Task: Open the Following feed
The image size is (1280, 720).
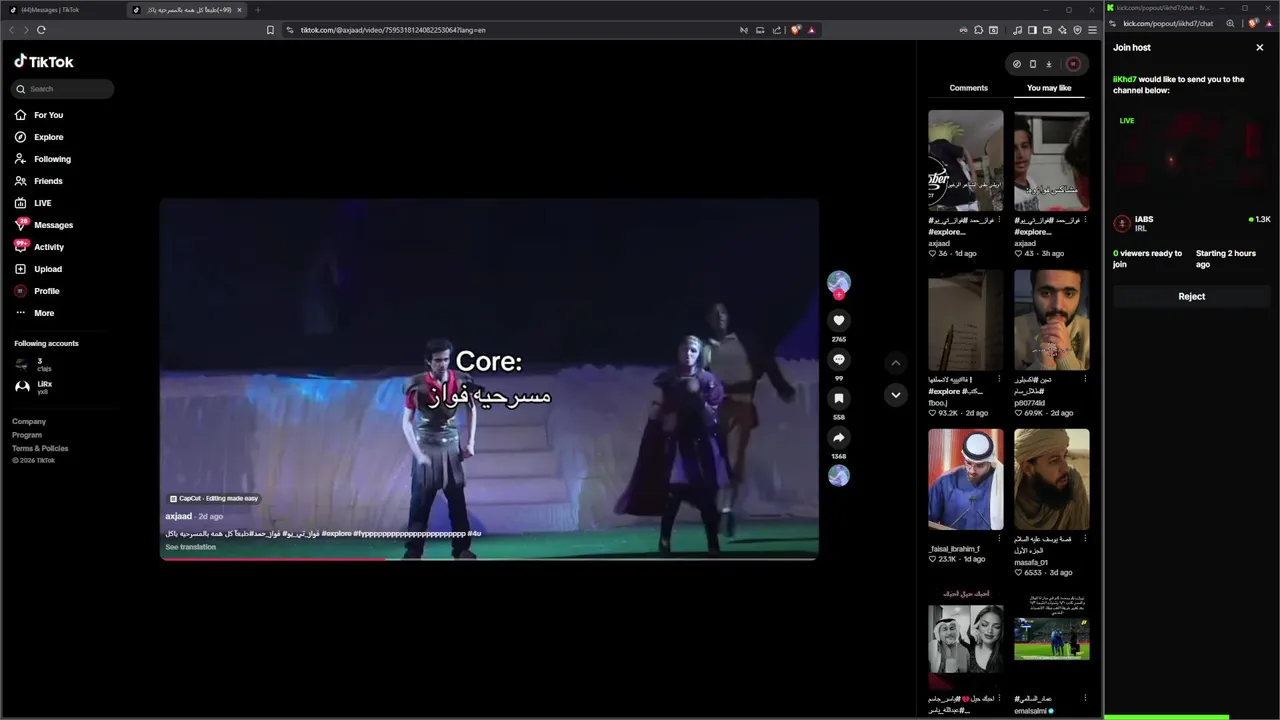Action: point(43,159)
